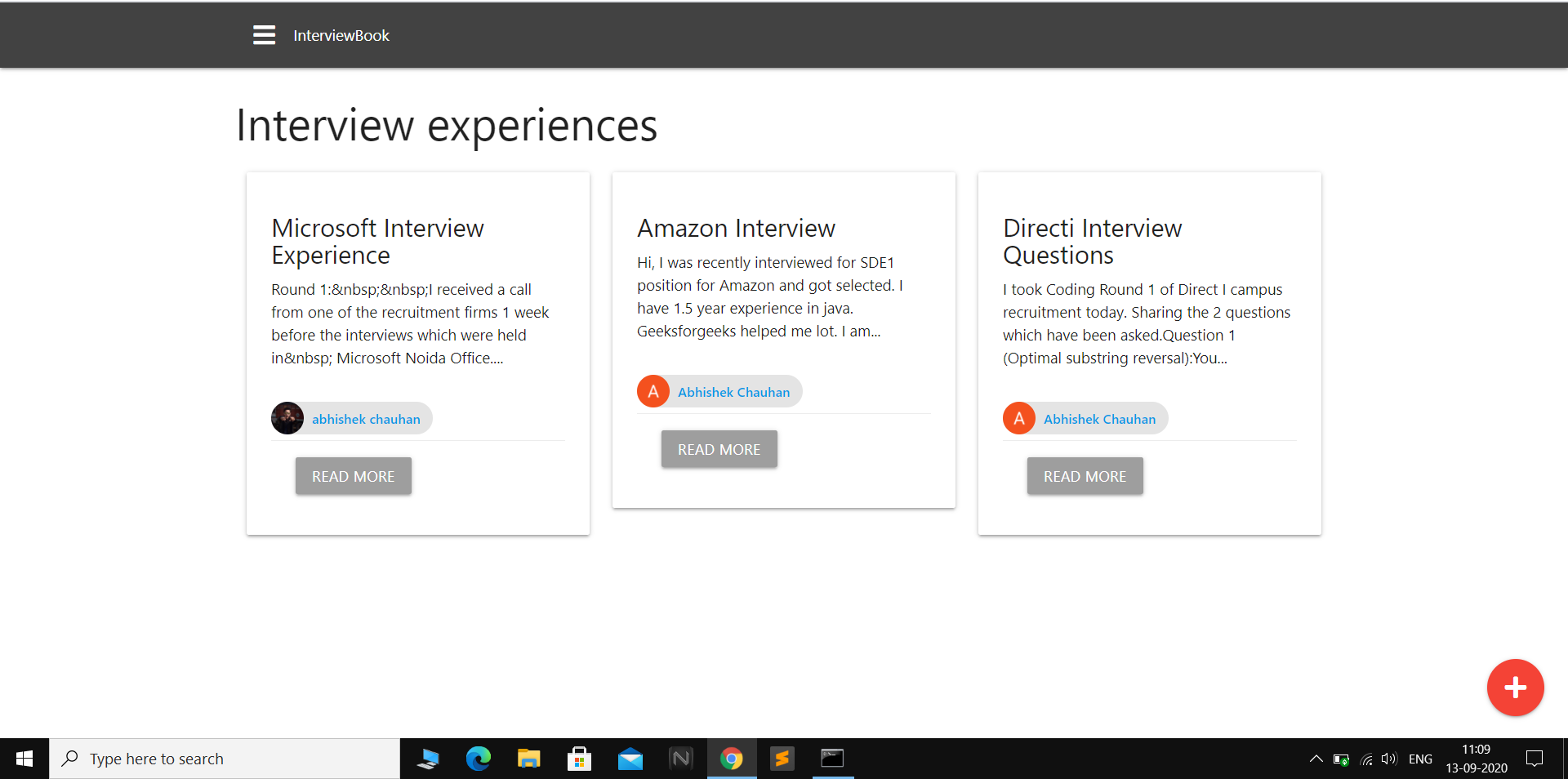Click the Directi card description text

coord(1147,323)
